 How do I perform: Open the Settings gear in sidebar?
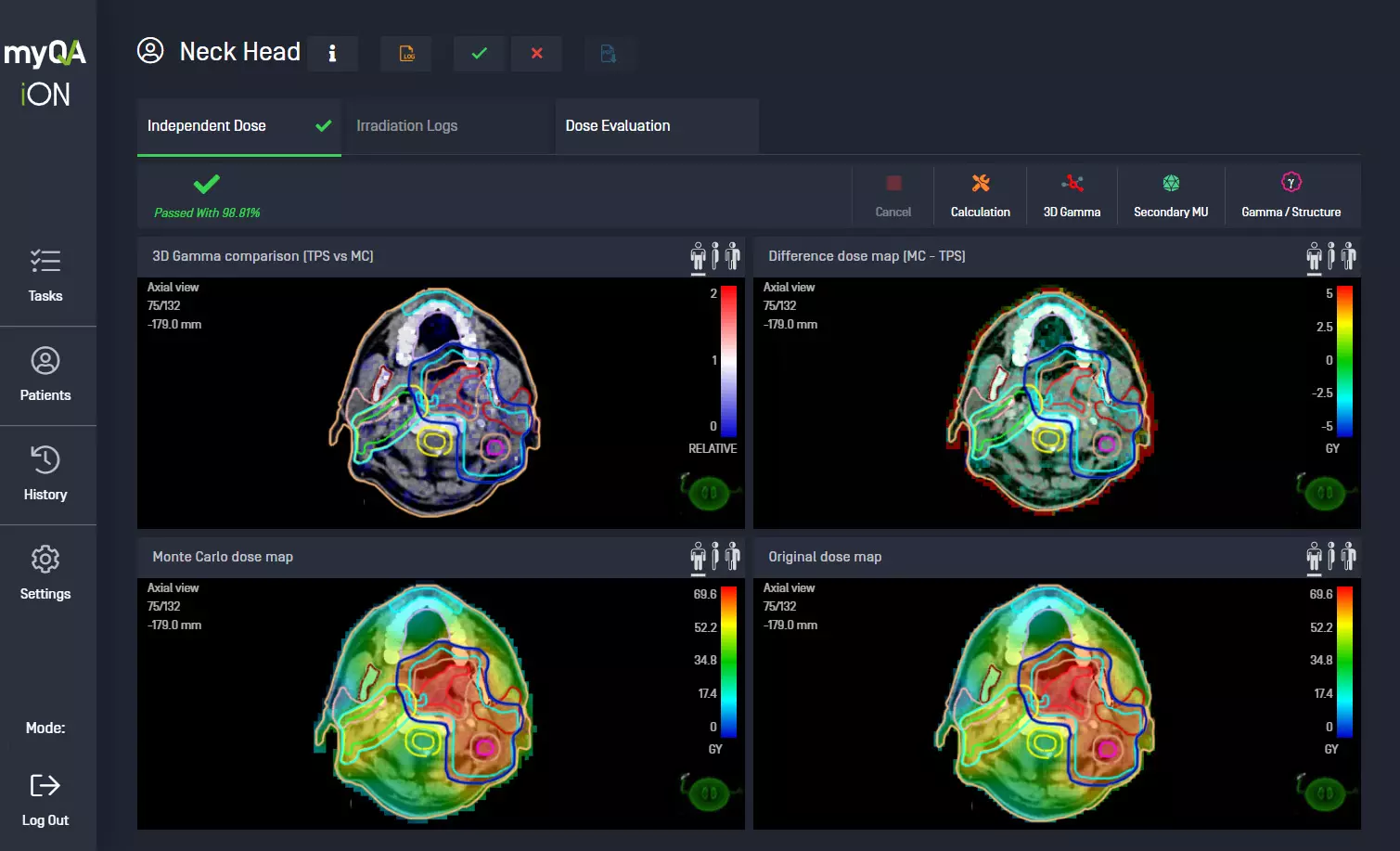(45, 574)
